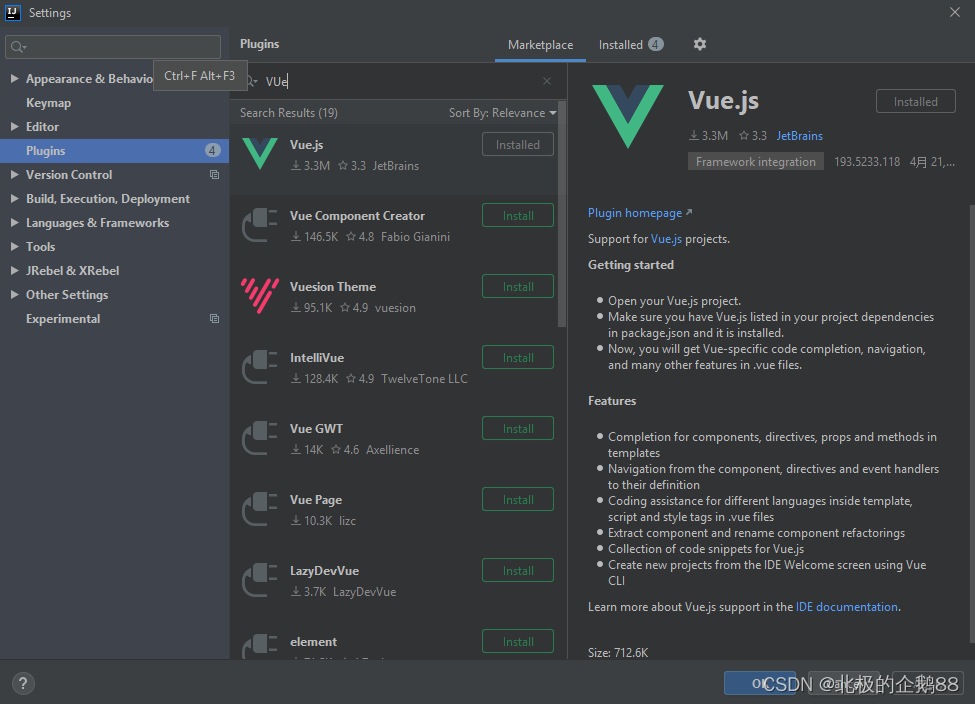Select the Vue Page plugin name
Viewport: 975px width, 704px height.
[x=316, y=500]
